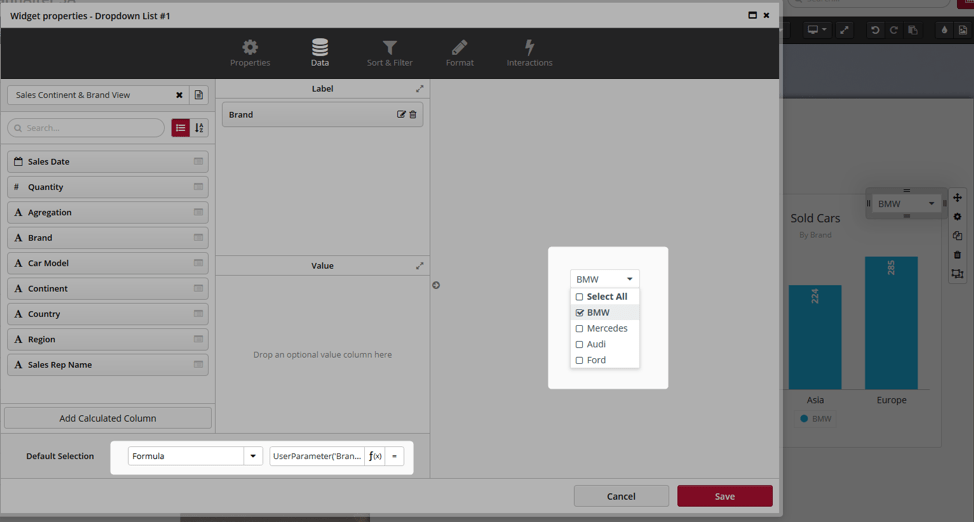Close the Widget properties dialog
Viewport: 974px width, 522px height.
[x=767, y=15]
